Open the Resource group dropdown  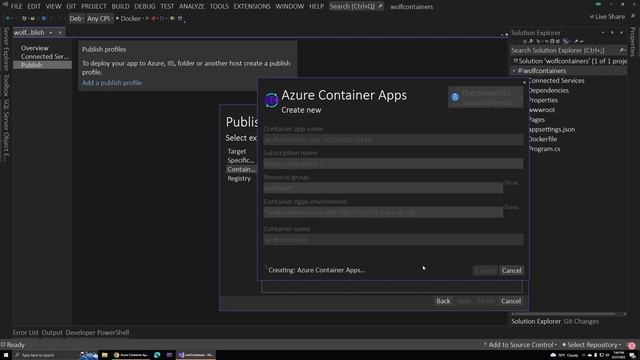[383, 188]
